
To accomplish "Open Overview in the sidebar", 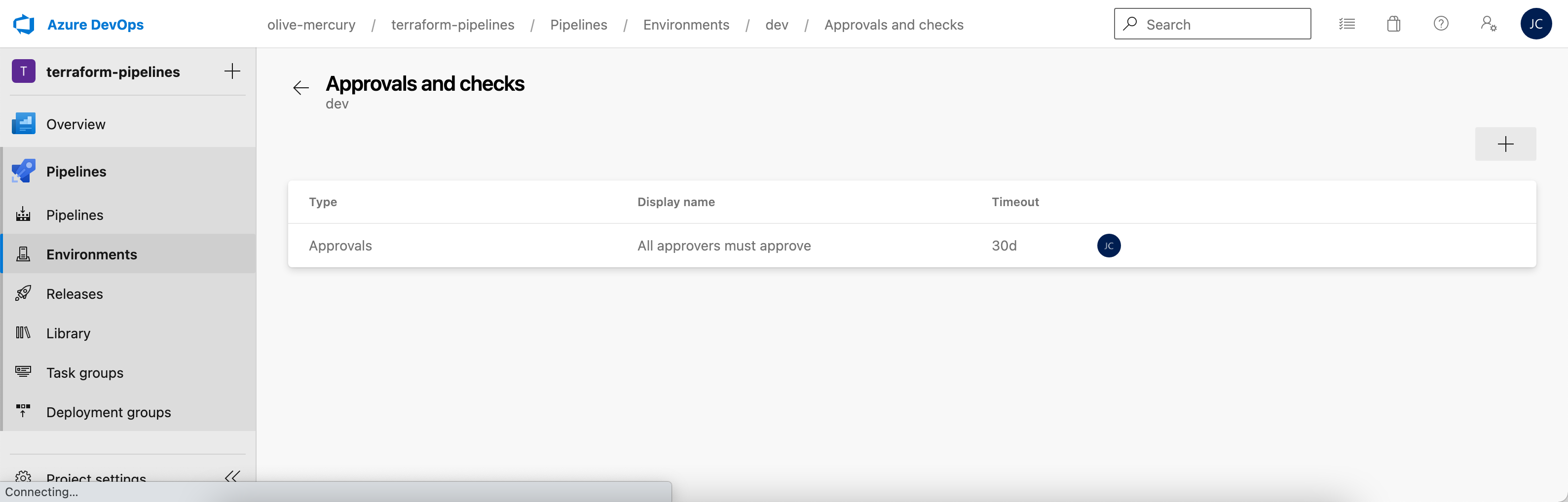I will pyautogui.click(x=128, y=124).
